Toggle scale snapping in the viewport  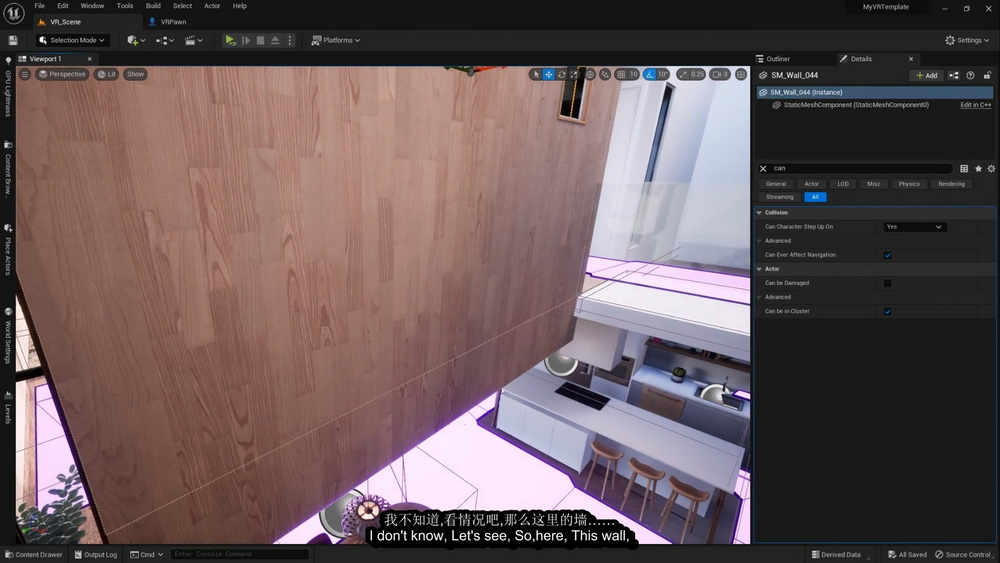coord(683,75)
